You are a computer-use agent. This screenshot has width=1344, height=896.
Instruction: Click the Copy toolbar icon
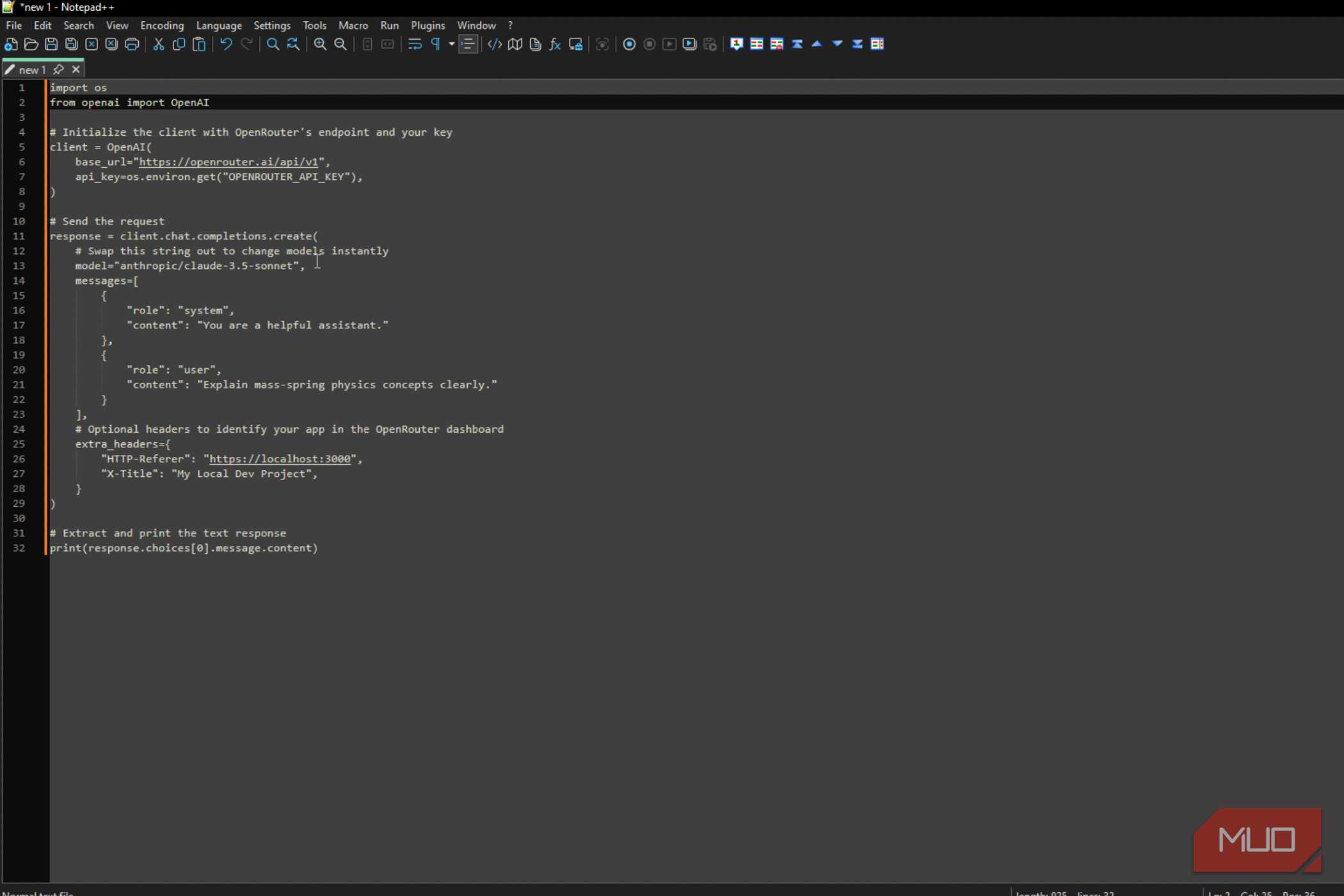(179, 44)
